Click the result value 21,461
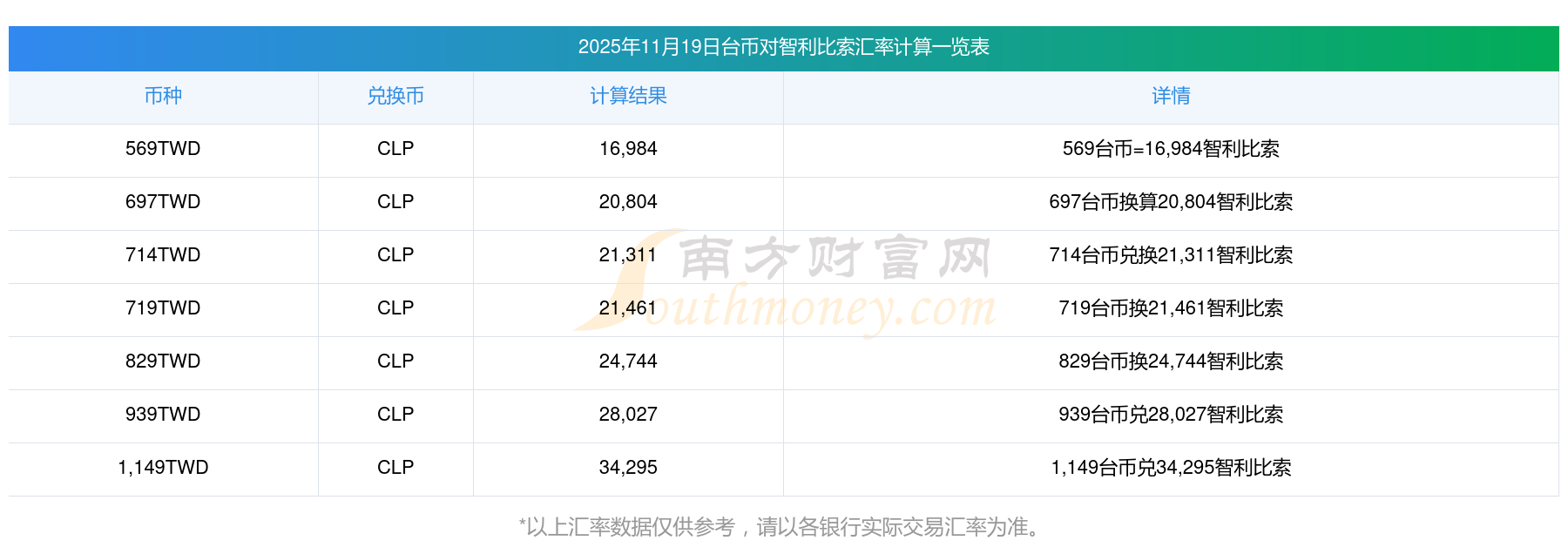Screen dimensions: 1568x554 (x=628, y=308)
